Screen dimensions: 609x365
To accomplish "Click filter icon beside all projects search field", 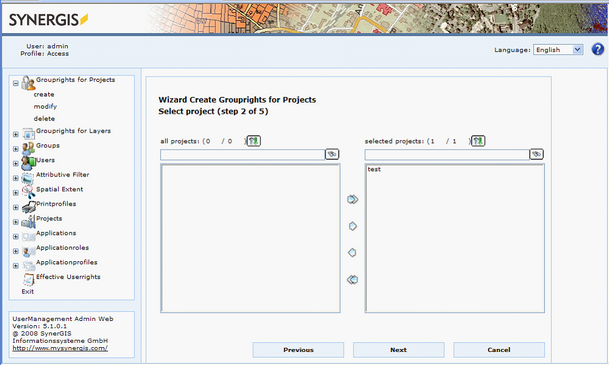I will click(x=332, y=154).
